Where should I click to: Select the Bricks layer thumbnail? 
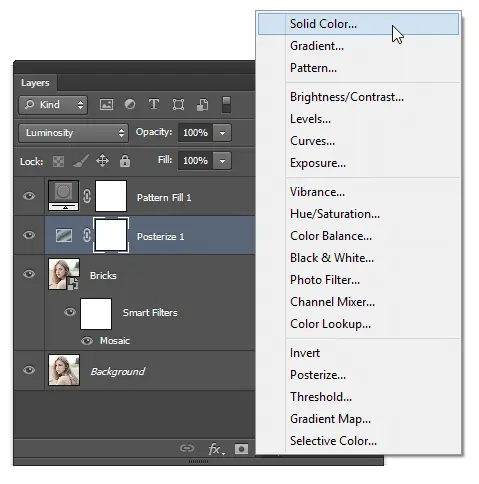pos(64,274)
